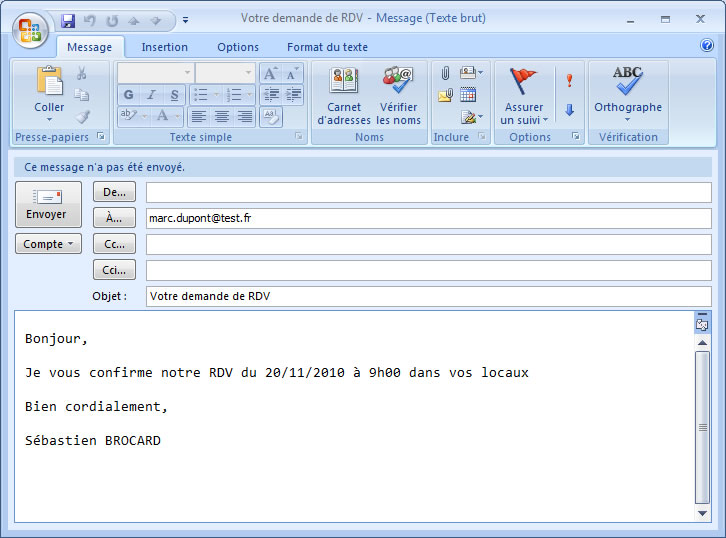Open the Format du texte tab
726x538 pixels.
point(327,47)
